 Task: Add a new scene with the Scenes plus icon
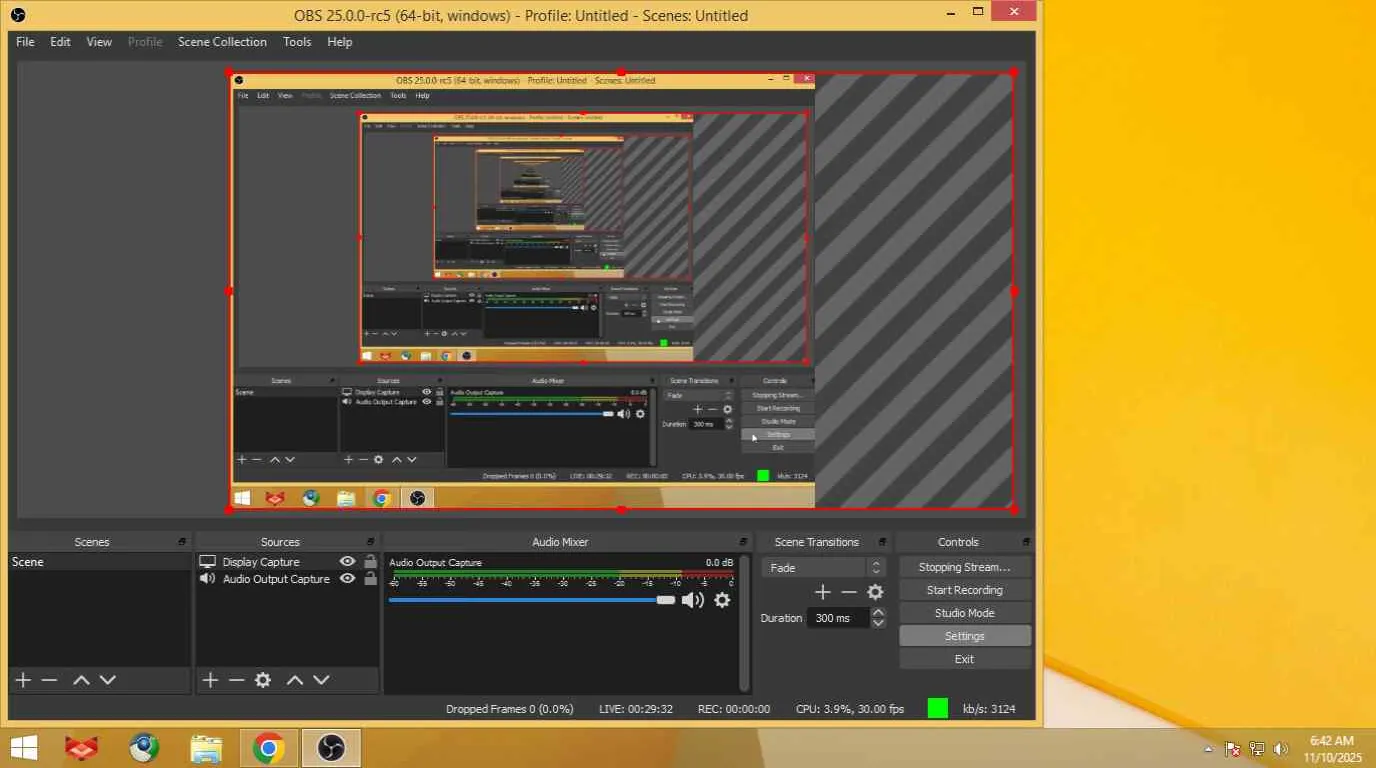[23, 680]
